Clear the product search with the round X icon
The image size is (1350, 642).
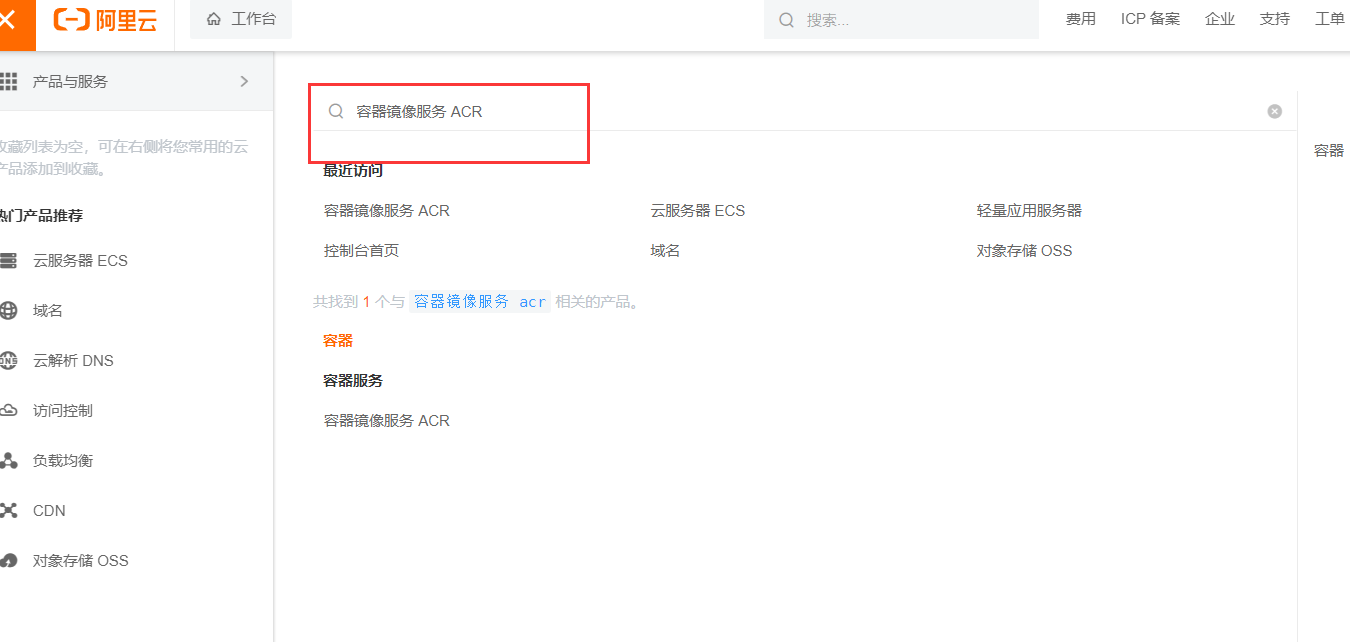1274,111
